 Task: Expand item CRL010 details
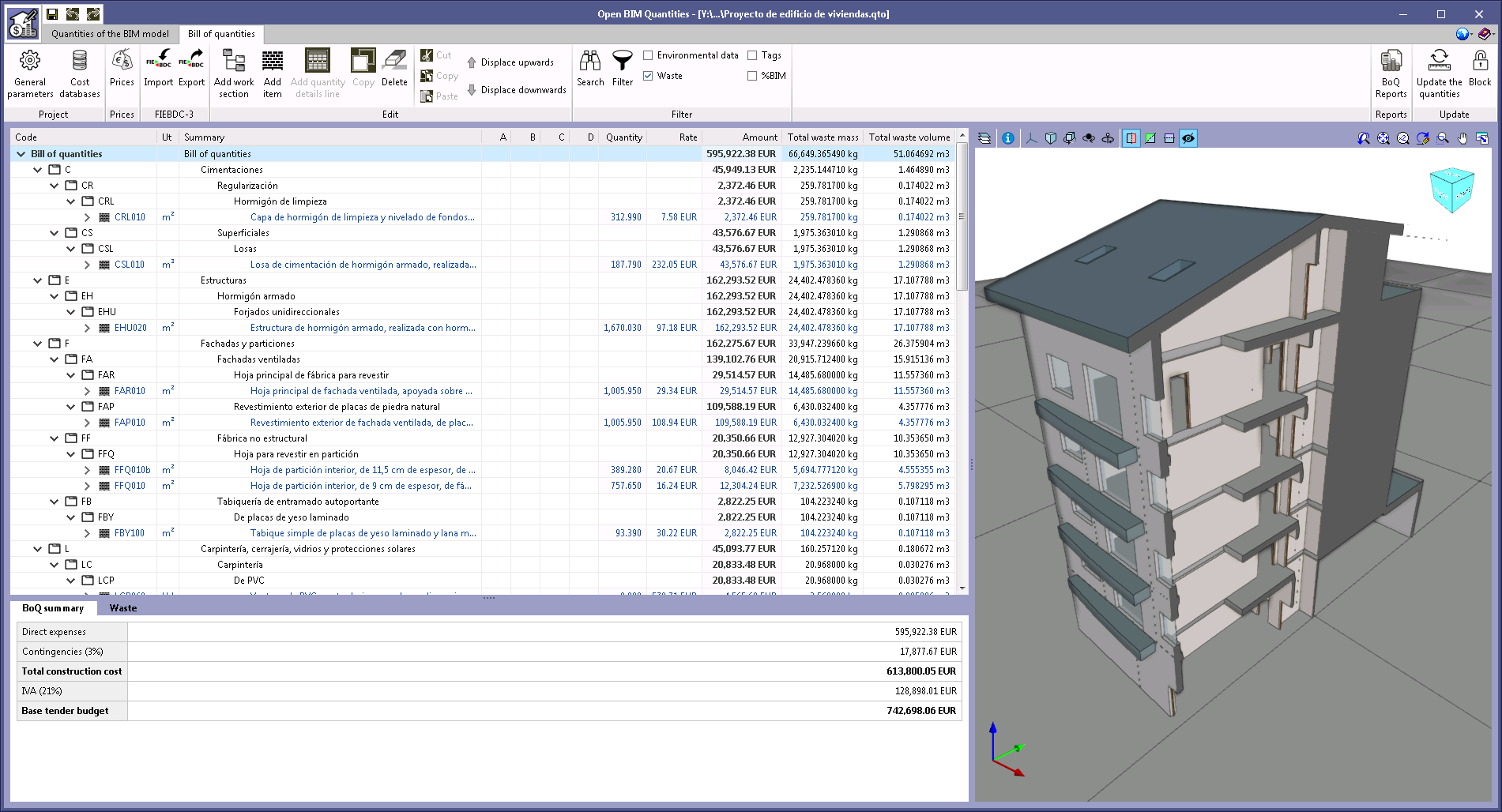coord(87,217)
